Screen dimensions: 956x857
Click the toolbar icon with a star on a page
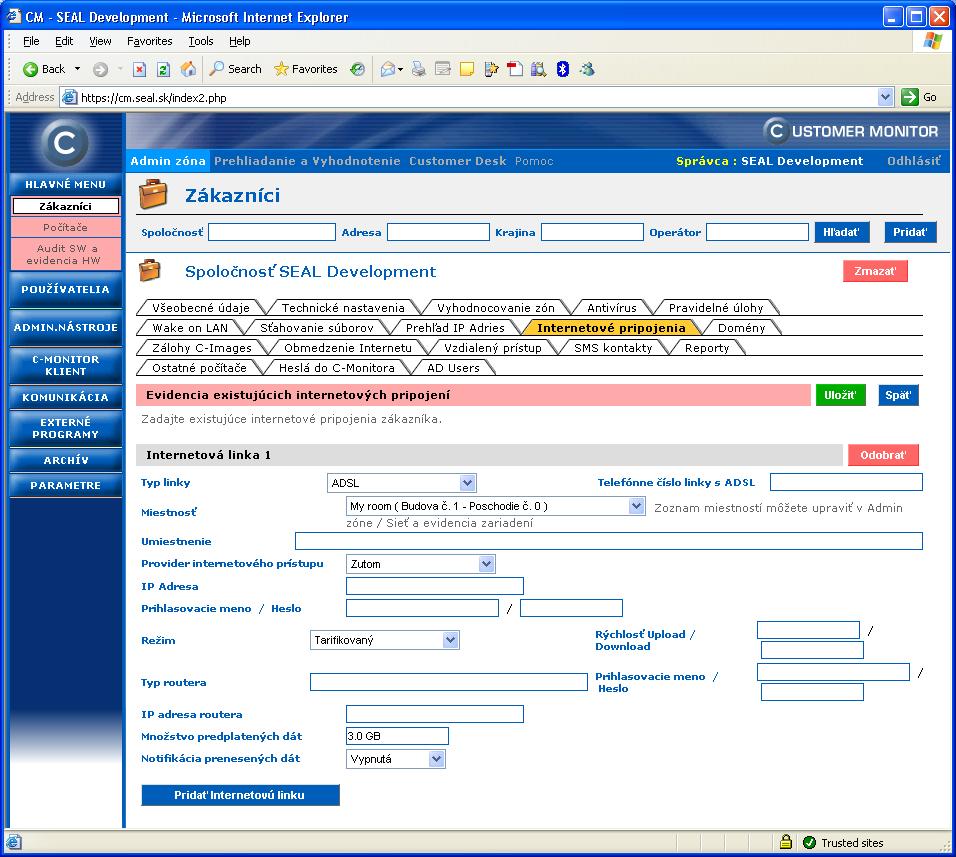pos(491,69)
